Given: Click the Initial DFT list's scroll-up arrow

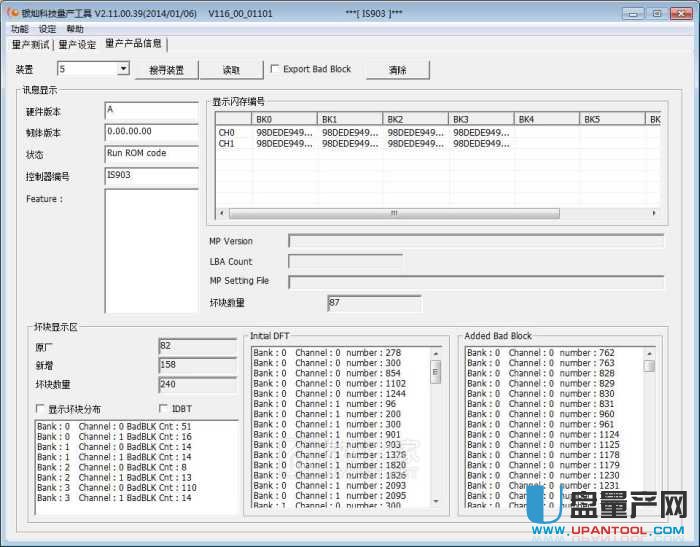Looking at the screenshot, I should pyautogui.click(x=435, y=353).
